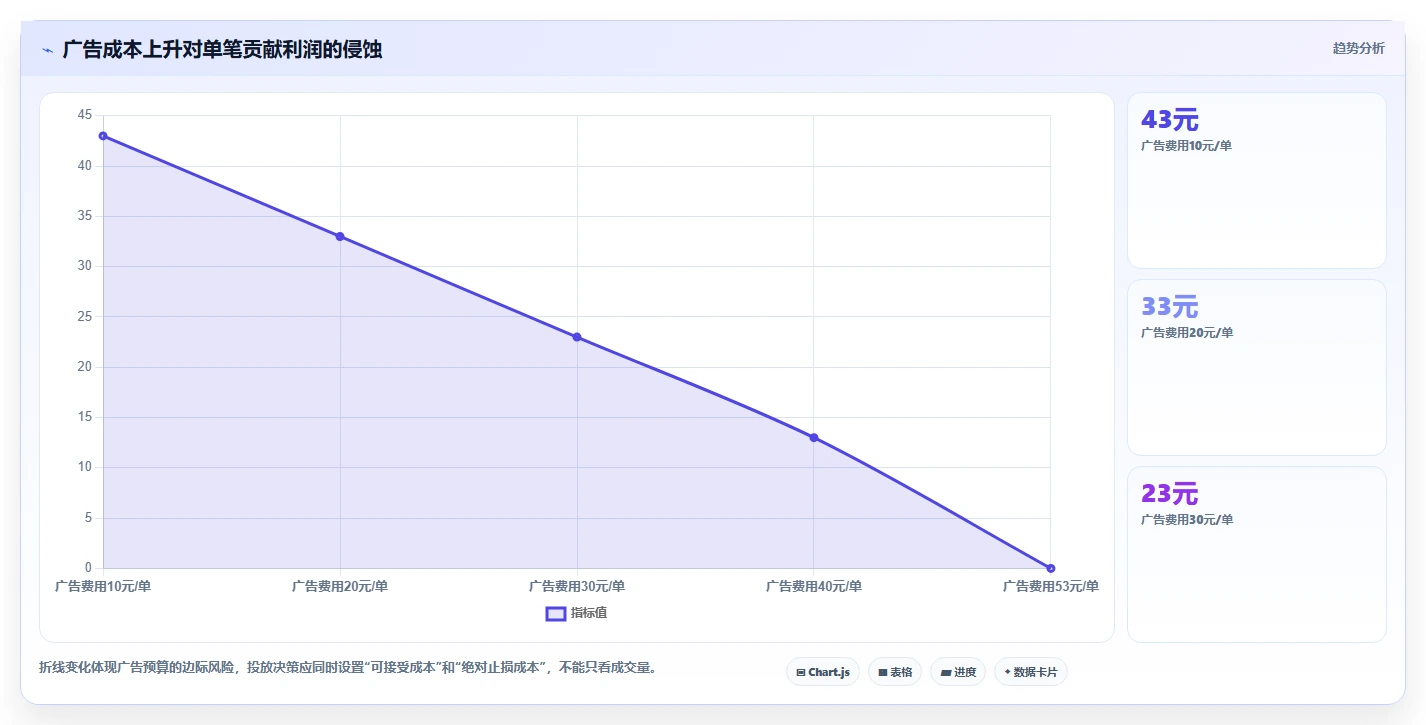
Task: Open the 43元 data card
Action: coord(1256,180)
